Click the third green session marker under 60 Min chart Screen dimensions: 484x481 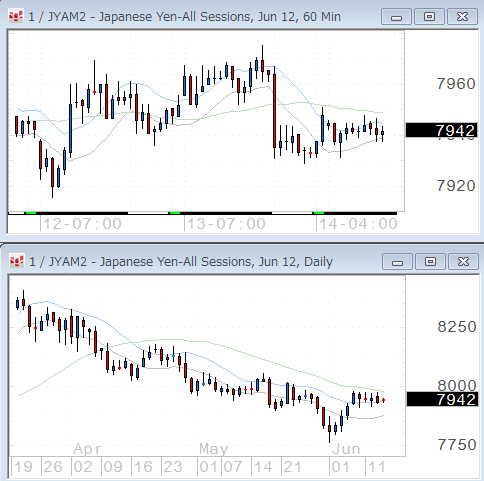tap(319, 213)
